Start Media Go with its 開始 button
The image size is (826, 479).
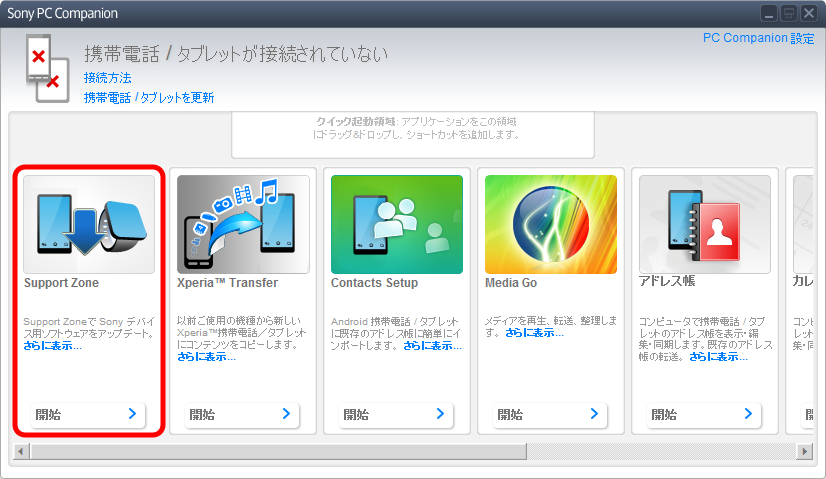549,415
